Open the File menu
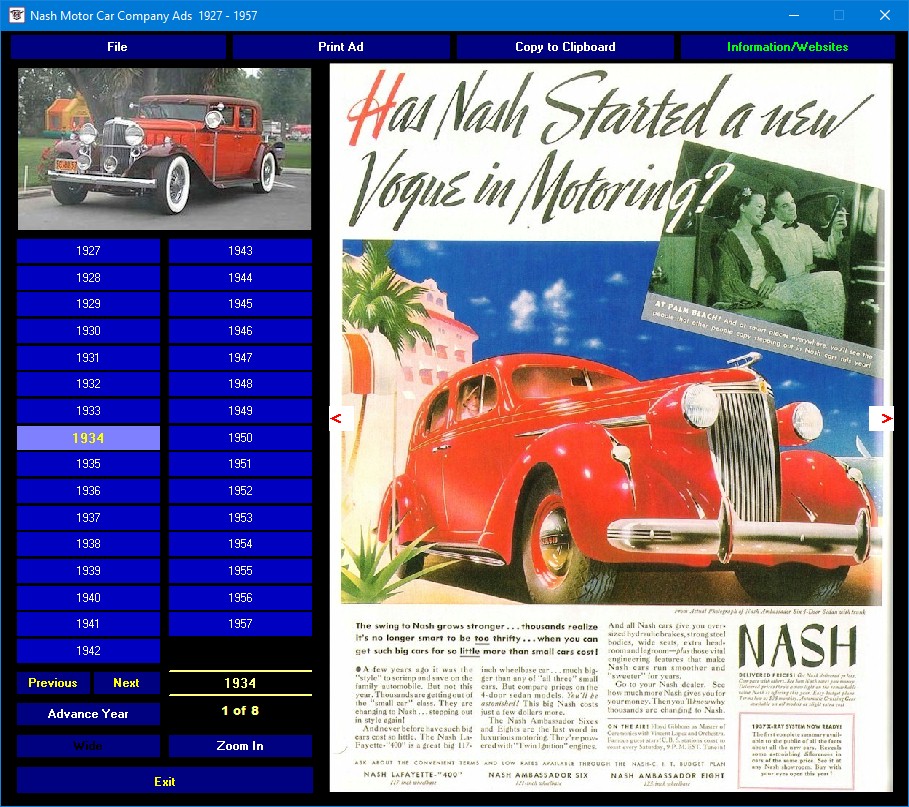Viewport: 909px width, 807px height. pyautogui.click(x=118, y=47)
